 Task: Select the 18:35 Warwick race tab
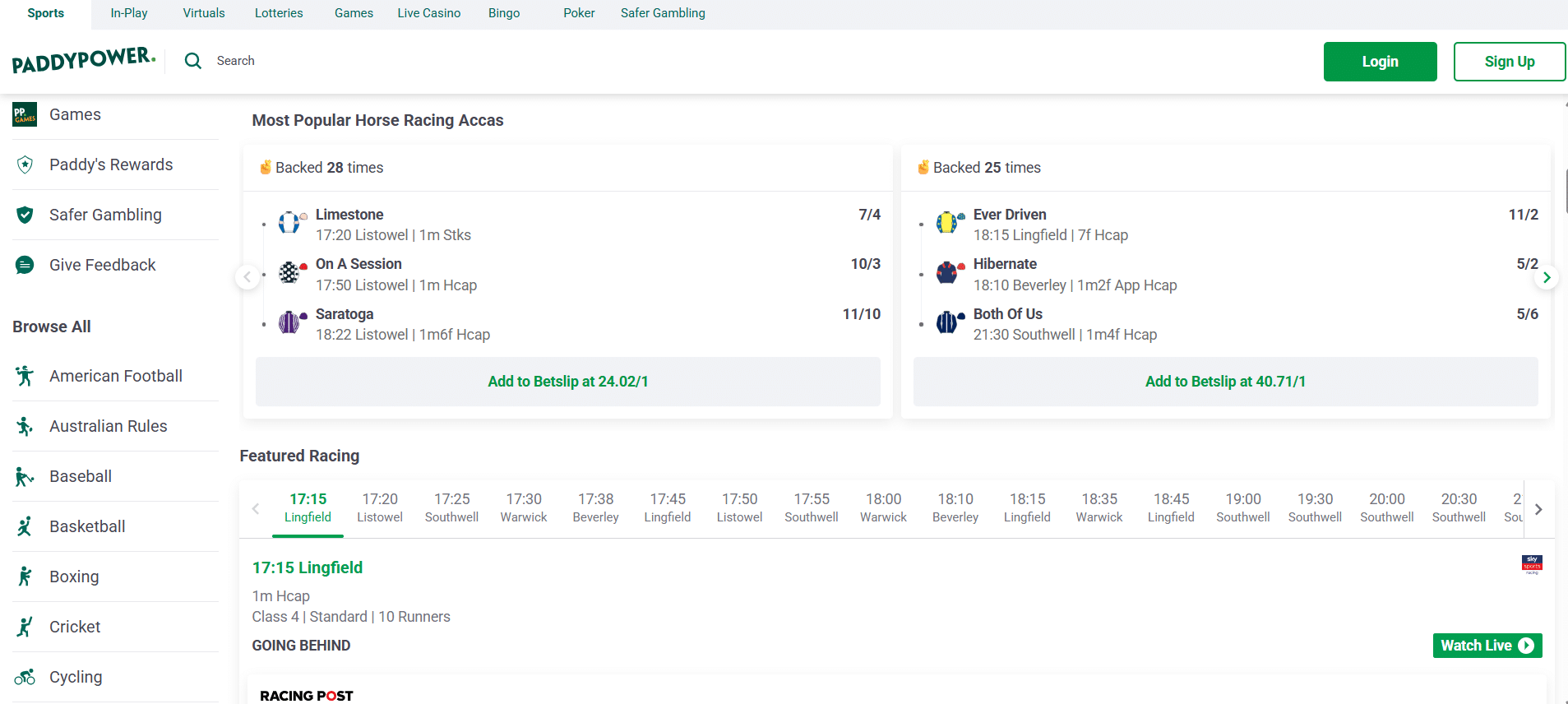coord(1099,508)
